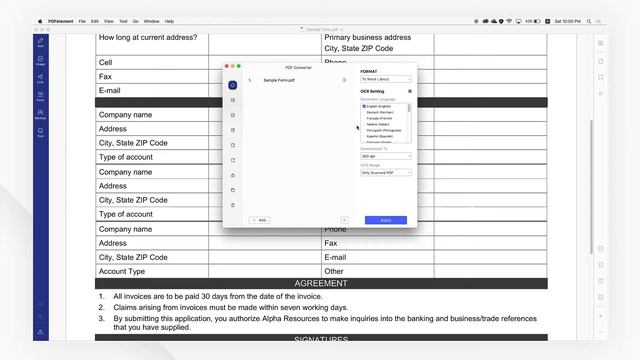Open the Go menu

pyautogui.click(x=136, y=21)
